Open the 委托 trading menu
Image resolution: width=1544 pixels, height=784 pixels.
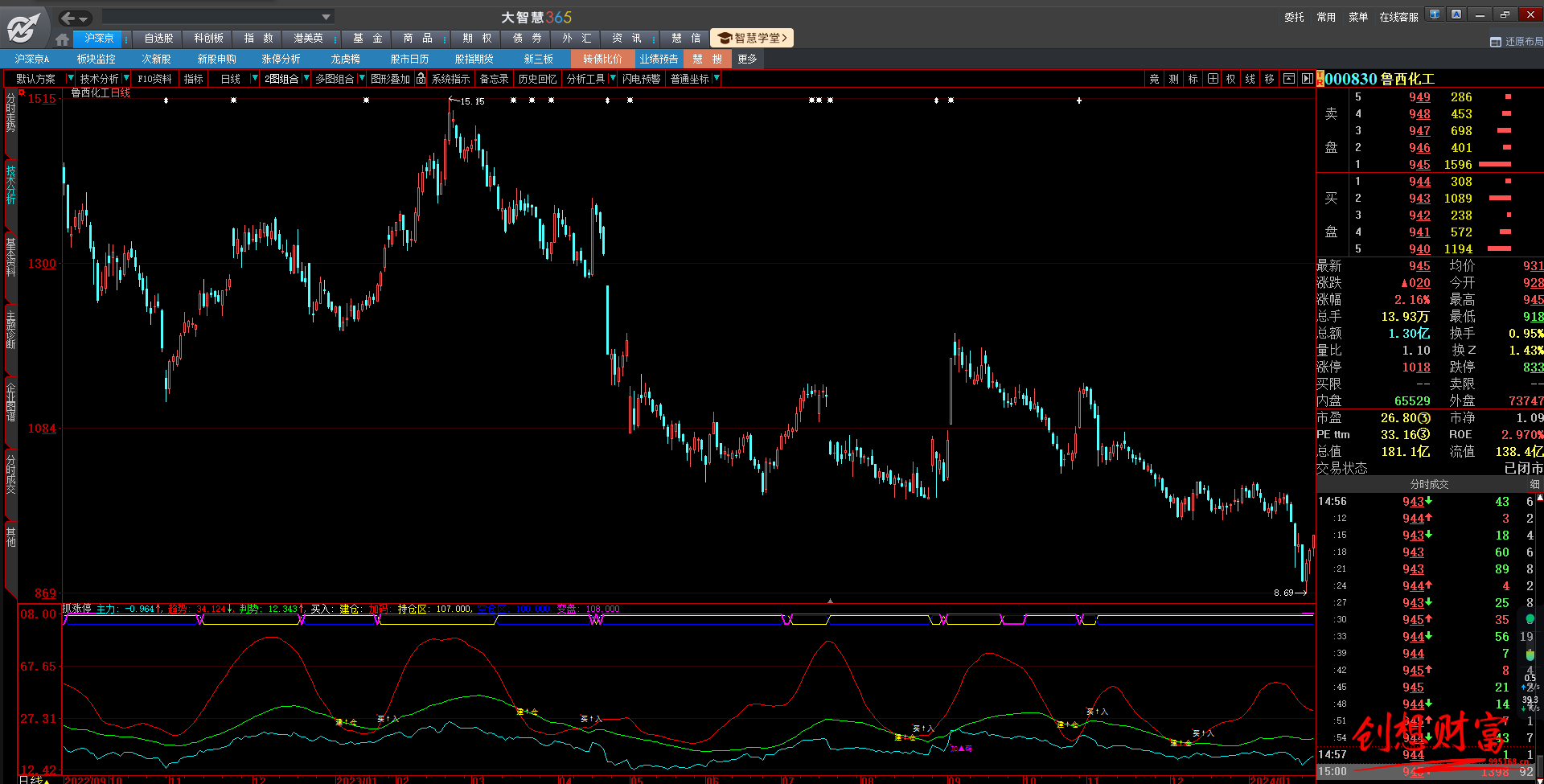[1294, 17]
